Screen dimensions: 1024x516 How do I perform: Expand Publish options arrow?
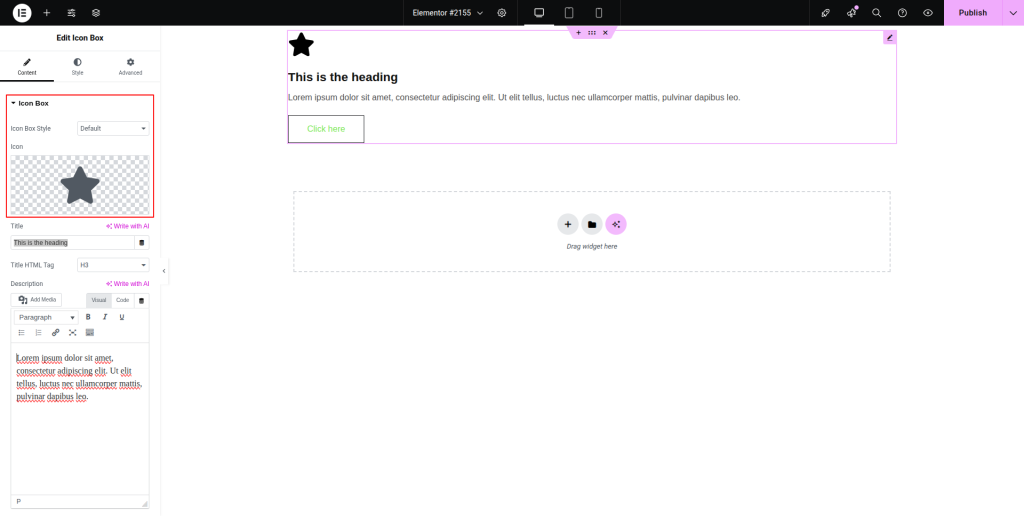pos(1013,13)
